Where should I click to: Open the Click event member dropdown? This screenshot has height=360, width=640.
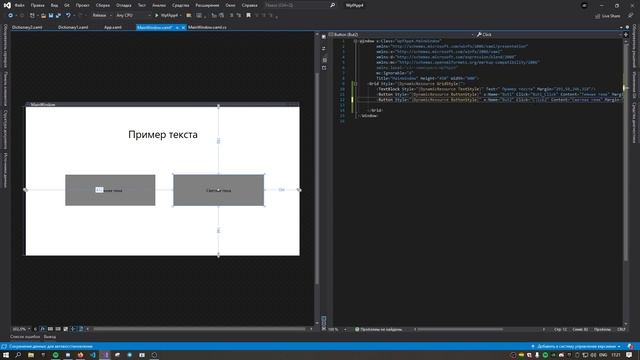click(x=549, y=35)
